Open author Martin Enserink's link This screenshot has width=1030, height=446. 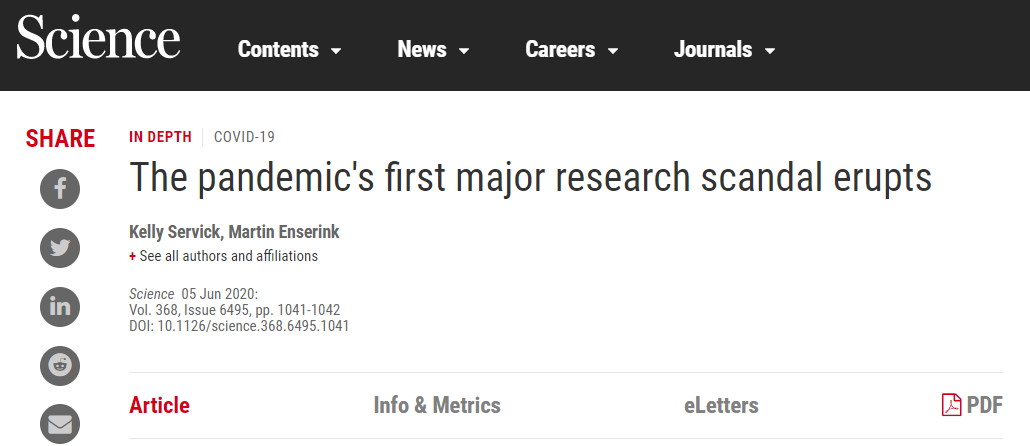coord(284,232)
